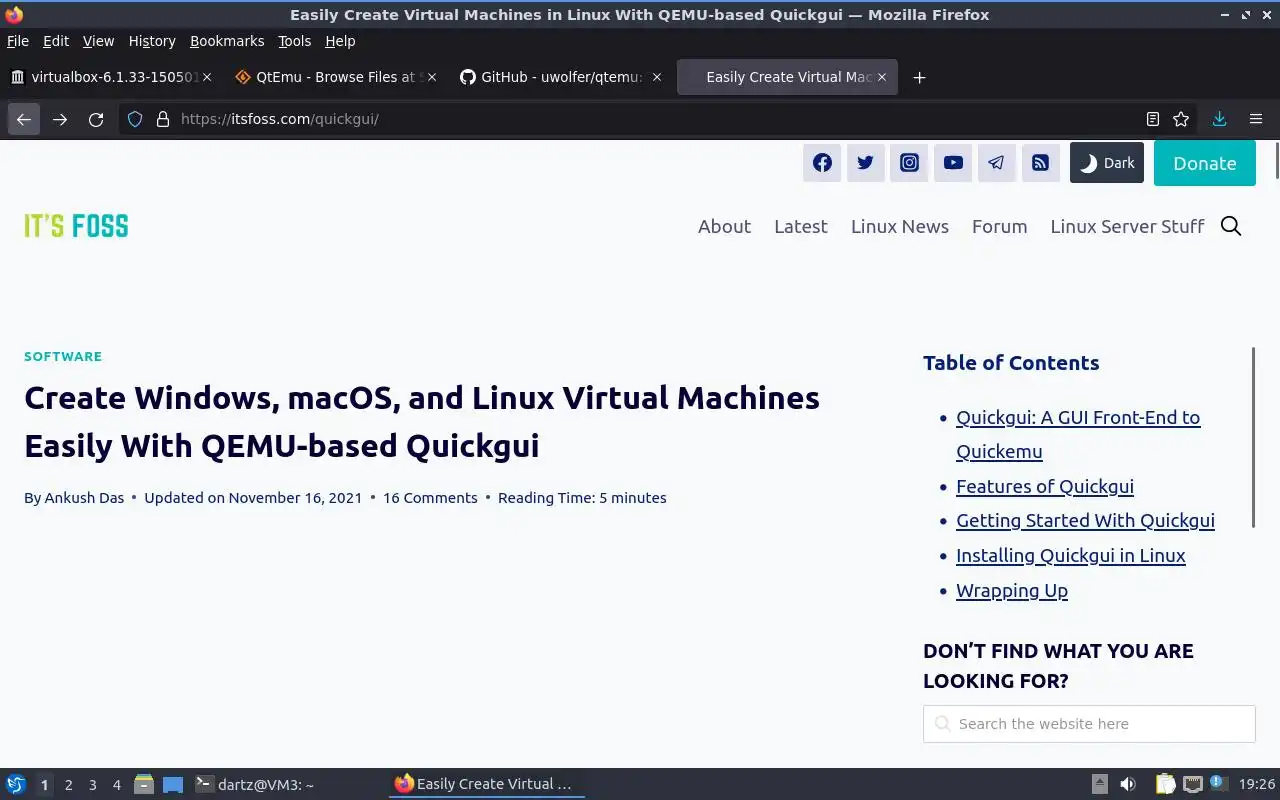Screen dimensions: 1280x800
Task: Go to Getting Started With Quickgui section
Action: (1085, 520)
